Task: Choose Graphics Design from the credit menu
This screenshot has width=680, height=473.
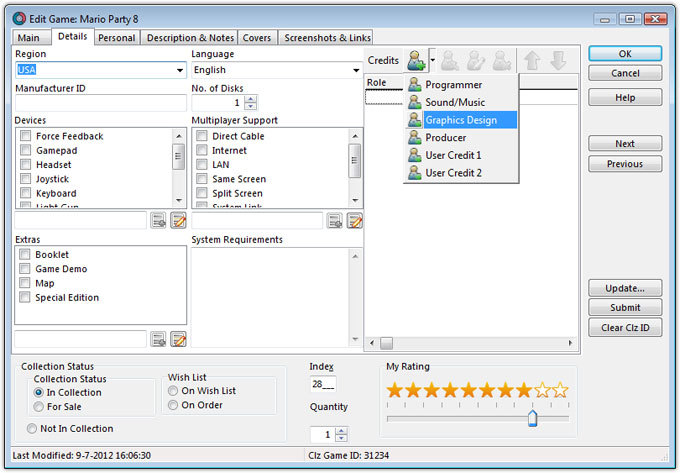Action: 461,120
